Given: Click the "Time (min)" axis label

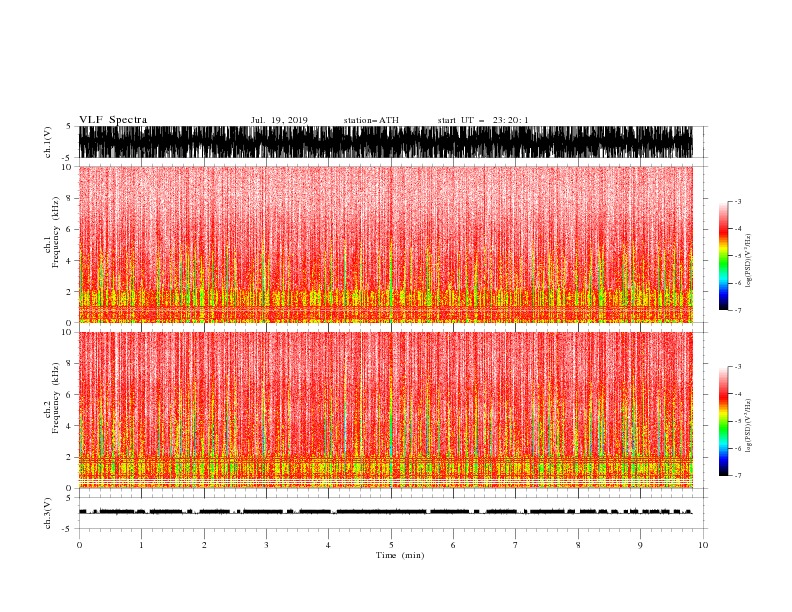Looking at the screenshot, I should pos(400,555).
